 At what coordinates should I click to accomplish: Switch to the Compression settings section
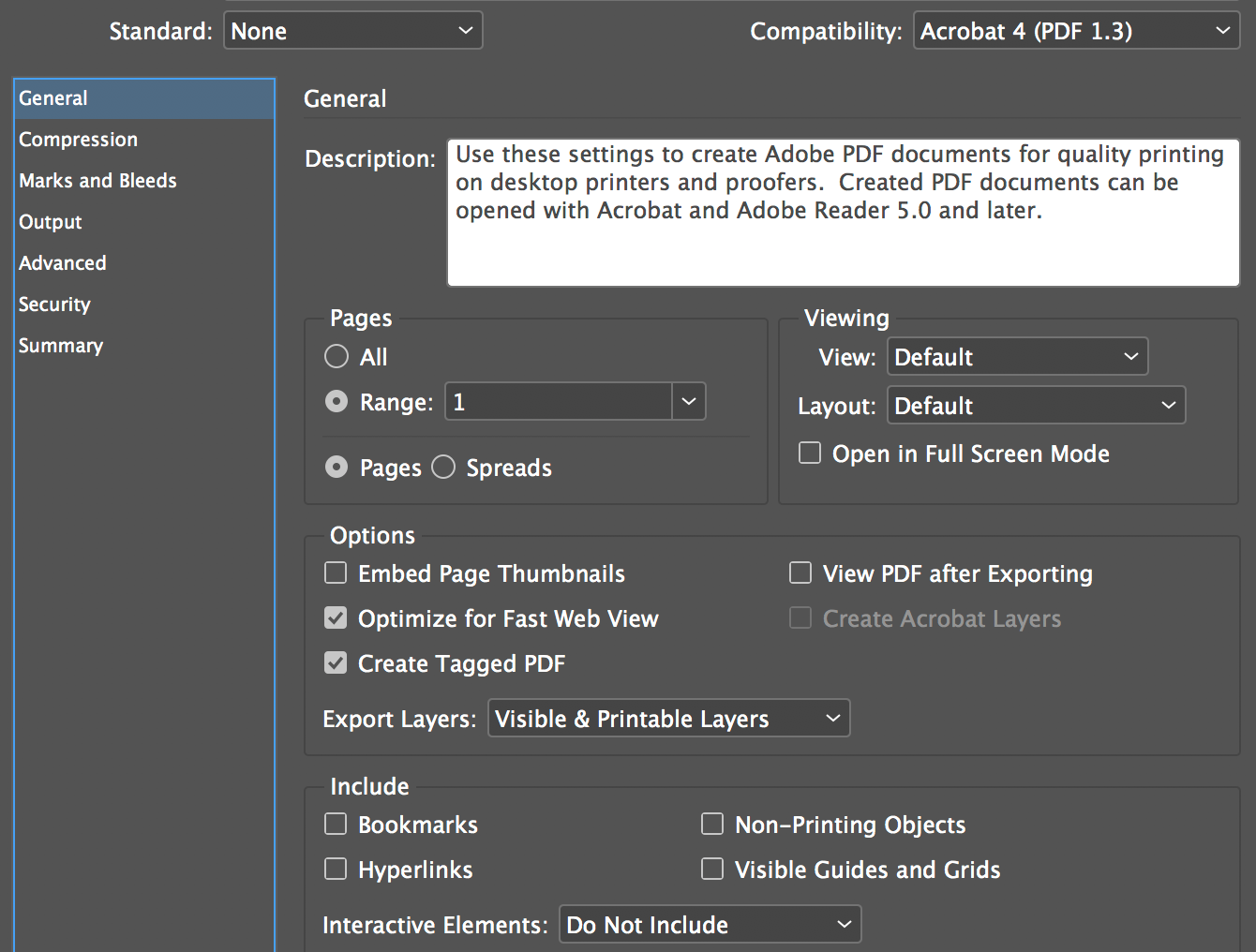pyautogui.click(x=144, y=140)
